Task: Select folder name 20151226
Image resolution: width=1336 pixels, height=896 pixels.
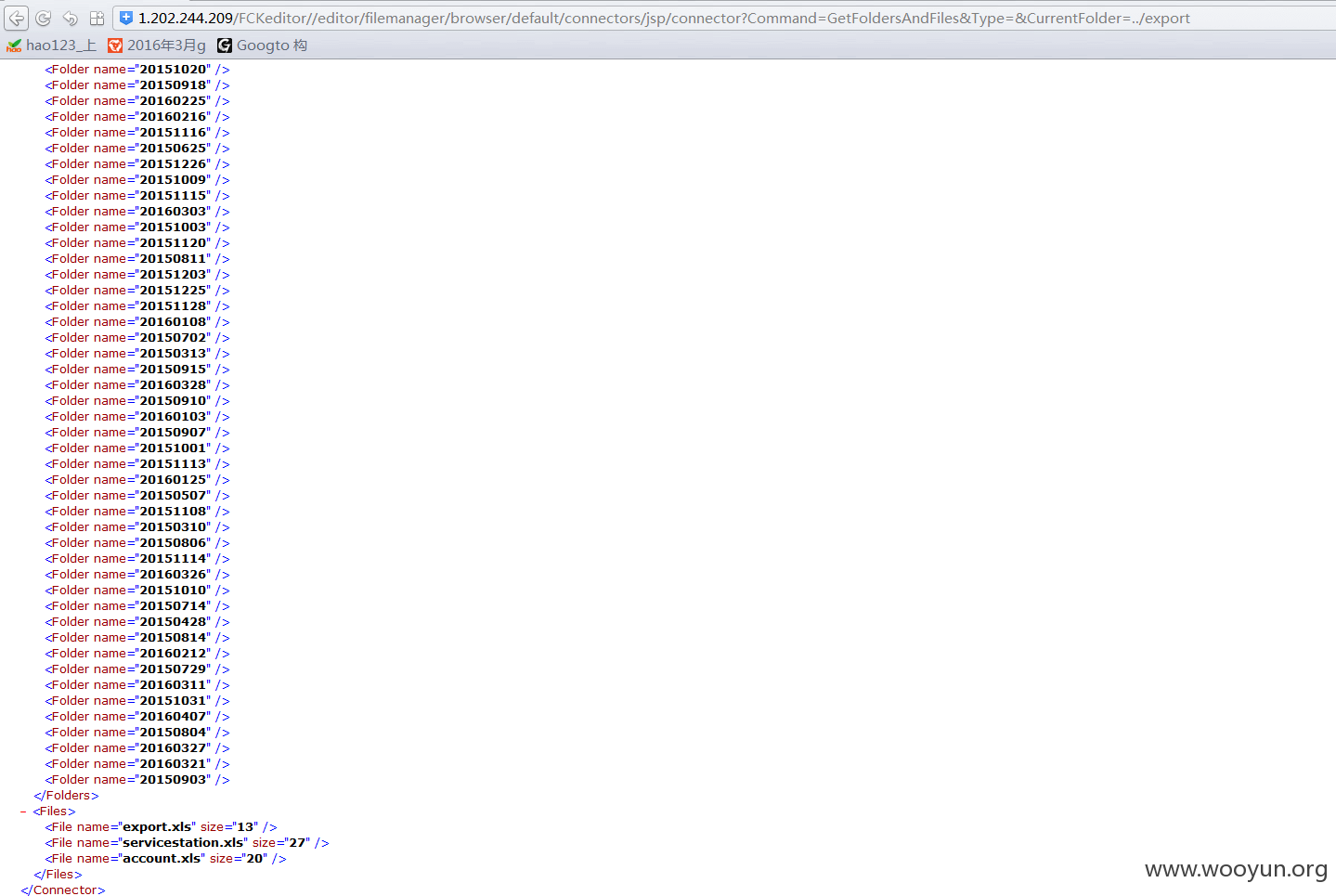Action: click(173, 164)
